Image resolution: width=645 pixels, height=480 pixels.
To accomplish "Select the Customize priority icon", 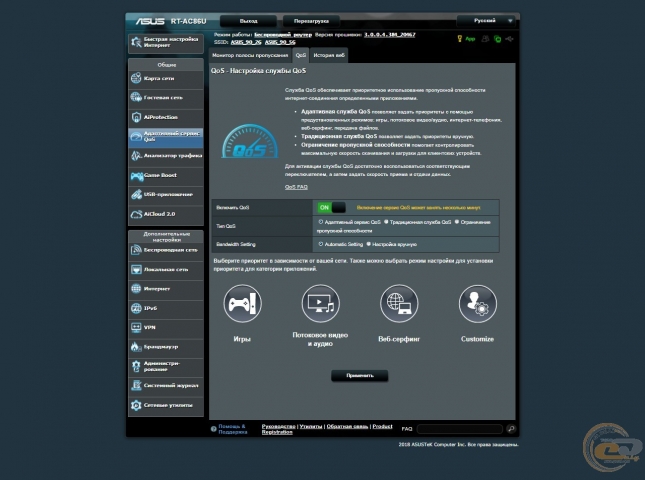I will tap(478, 304).
